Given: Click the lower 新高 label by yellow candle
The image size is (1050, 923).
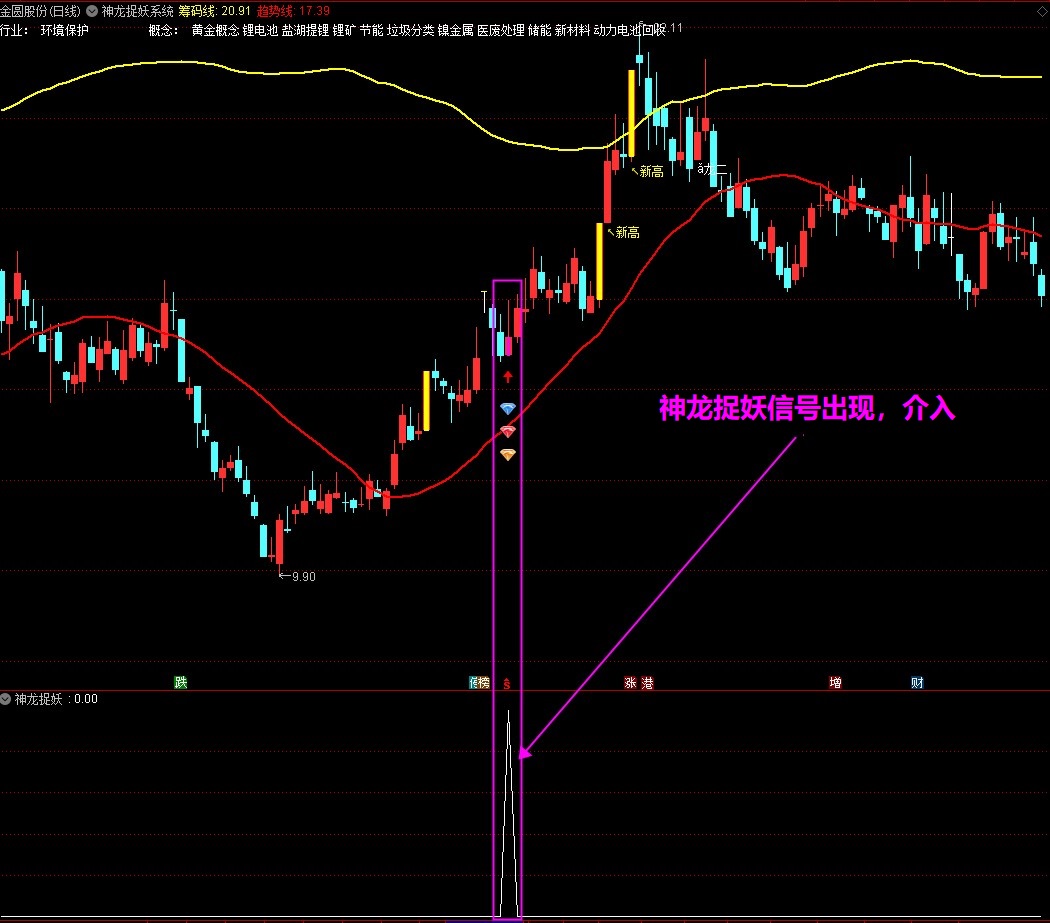Looking at the screenshot, I should click(627, 232).
